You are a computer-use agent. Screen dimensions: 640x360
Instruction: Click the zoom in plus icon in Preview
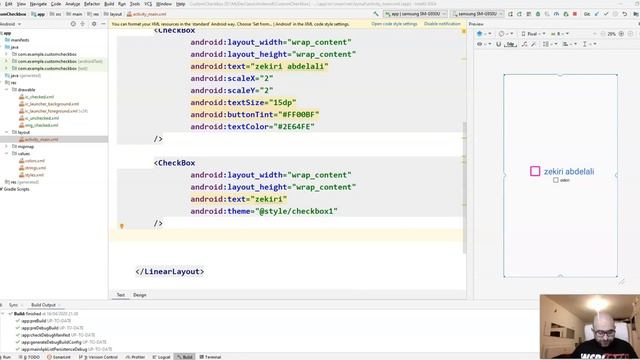coord(621,34)
